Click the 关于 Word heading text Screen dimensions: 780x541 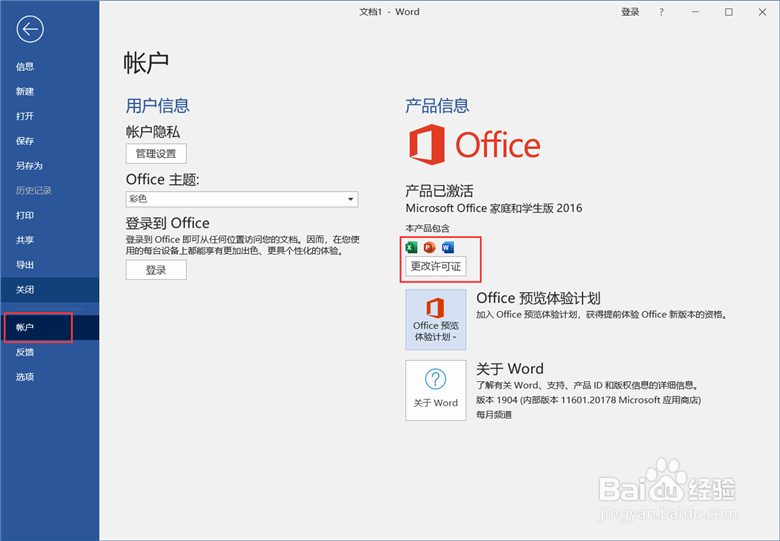tap(510, 368)
